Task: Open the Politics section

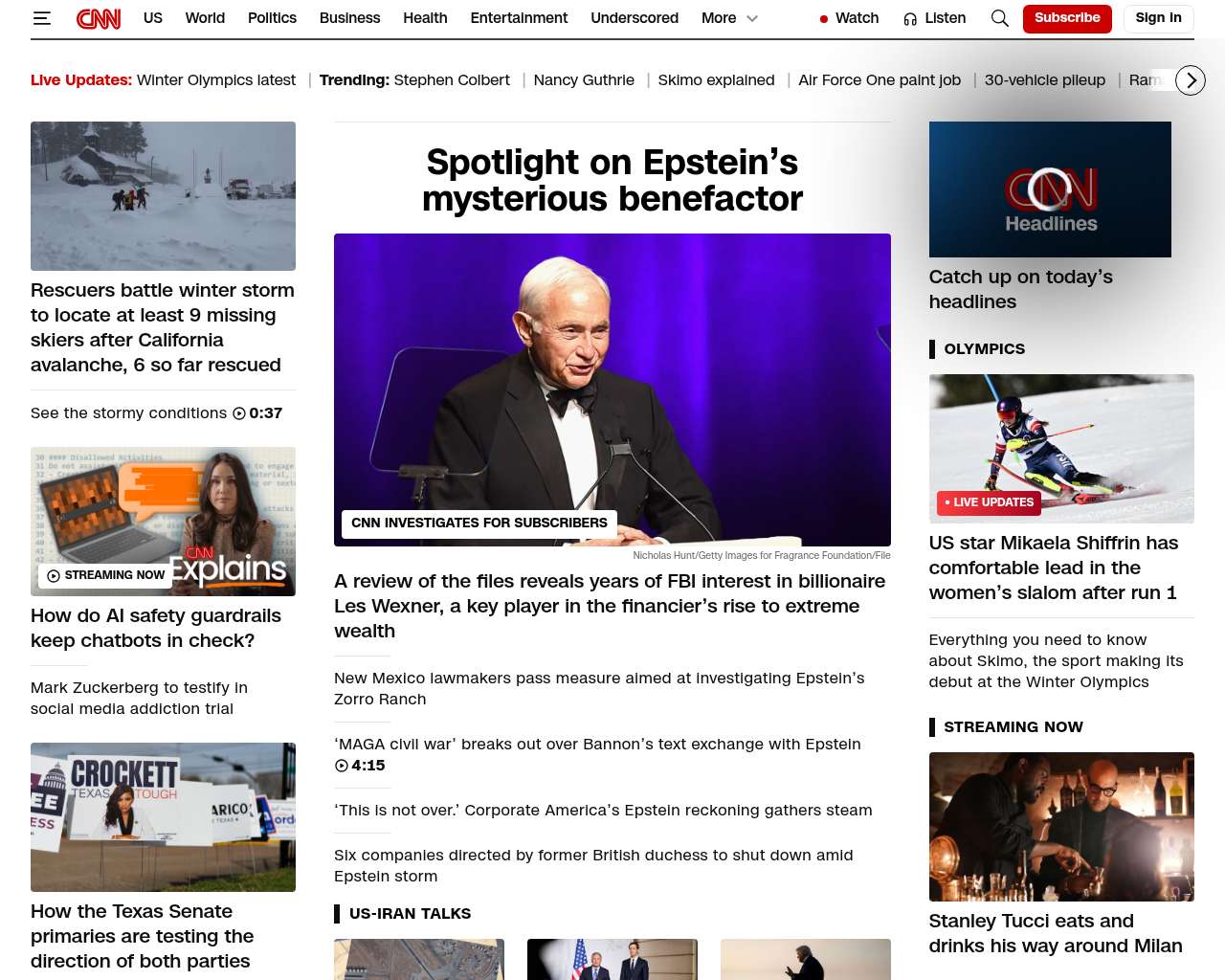Action: click(272, 18)
